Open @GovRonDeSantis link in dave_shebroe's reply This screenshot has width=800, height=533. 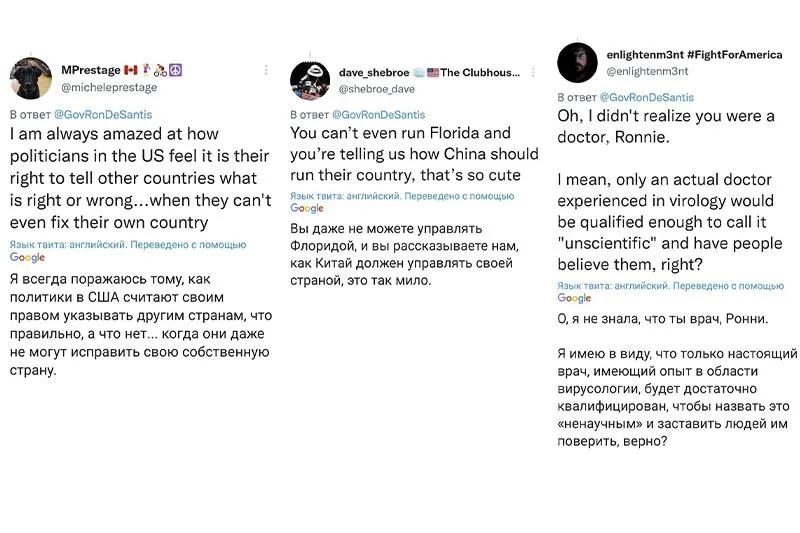[x=379, y=115]
